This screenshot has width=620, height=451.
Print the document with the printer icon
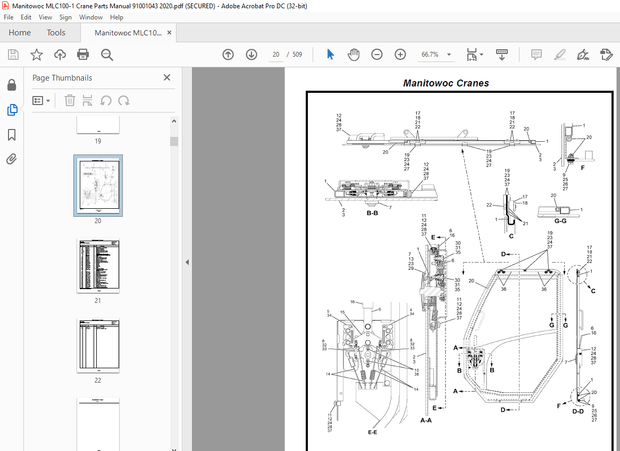coord(83,55)
